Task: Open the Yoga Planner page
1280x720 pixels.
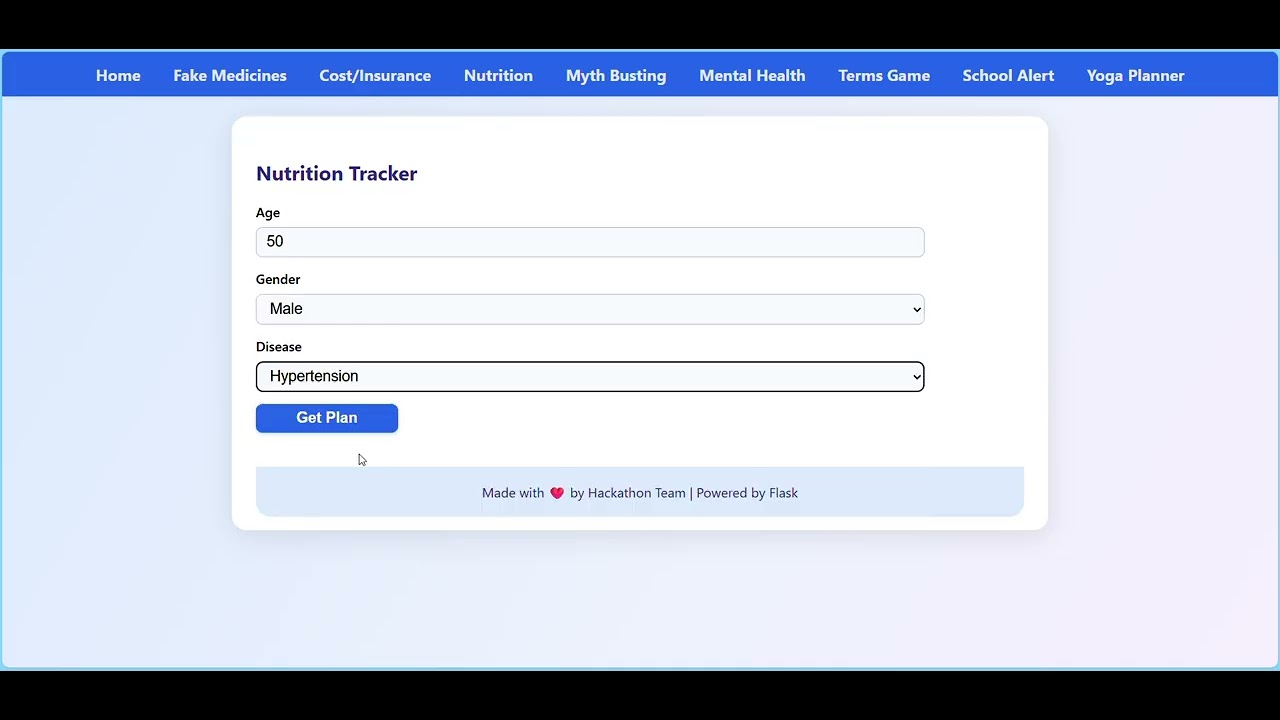Action: pyautogui.click(x=1135, y=76)
